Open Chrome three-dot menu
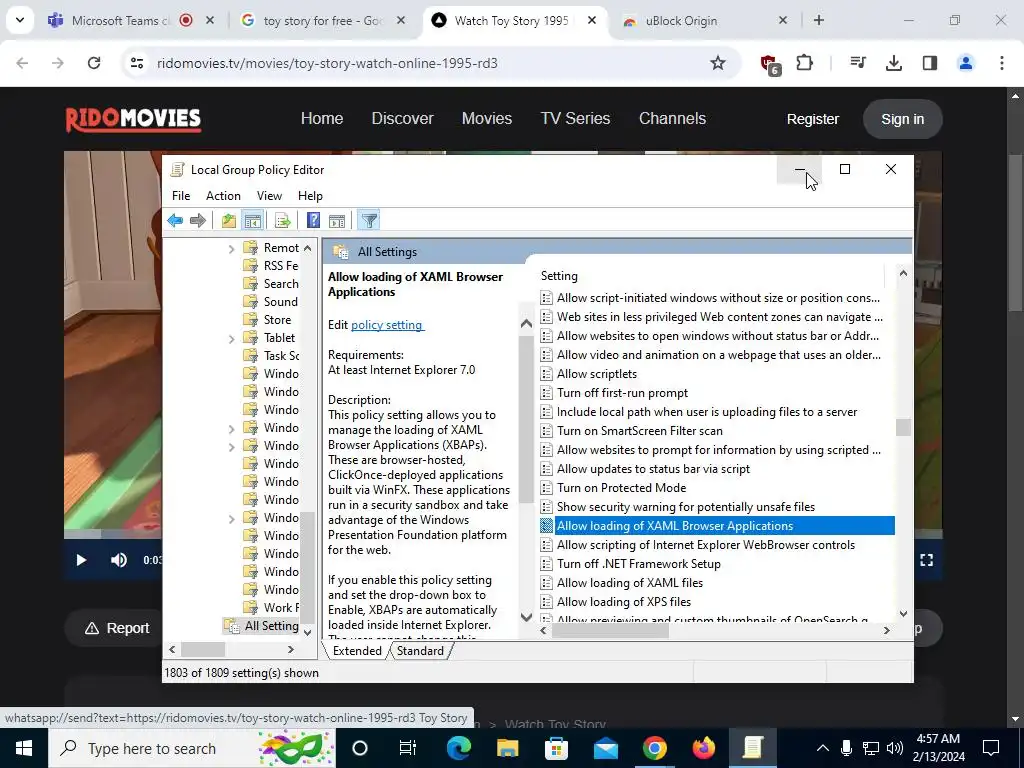 click(x=1002, y=63)
